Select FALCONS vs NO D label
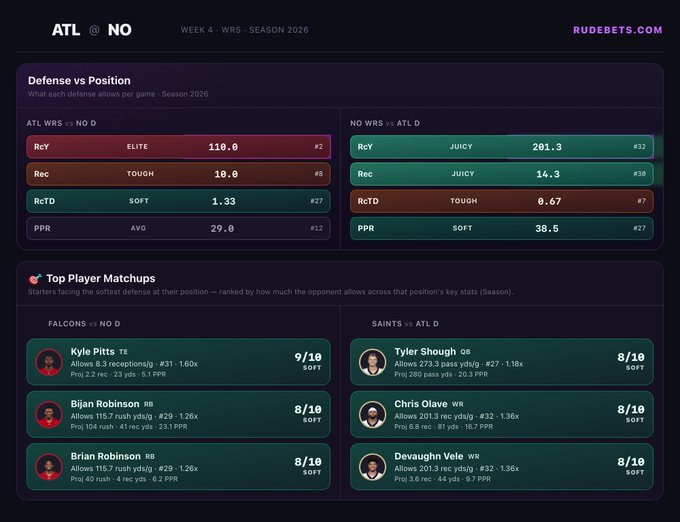 click(84, 324)
